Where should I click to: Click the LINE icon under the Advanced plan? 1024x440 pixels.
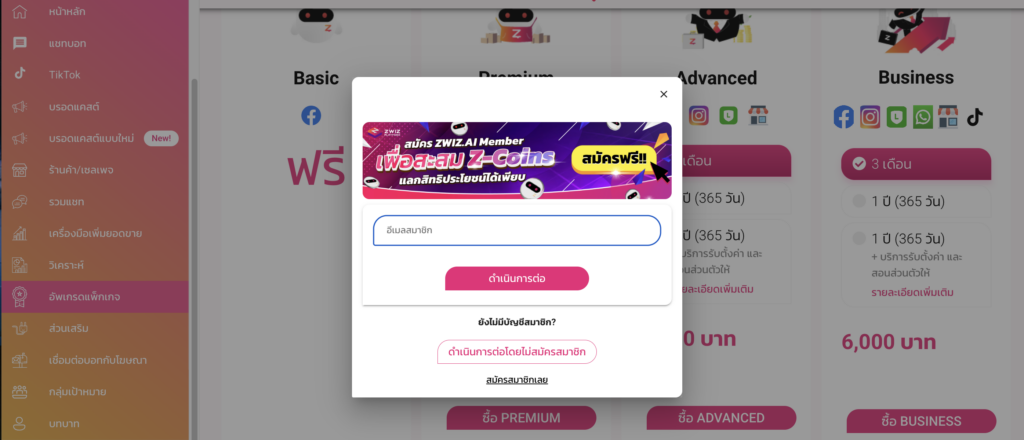[728, 116]
